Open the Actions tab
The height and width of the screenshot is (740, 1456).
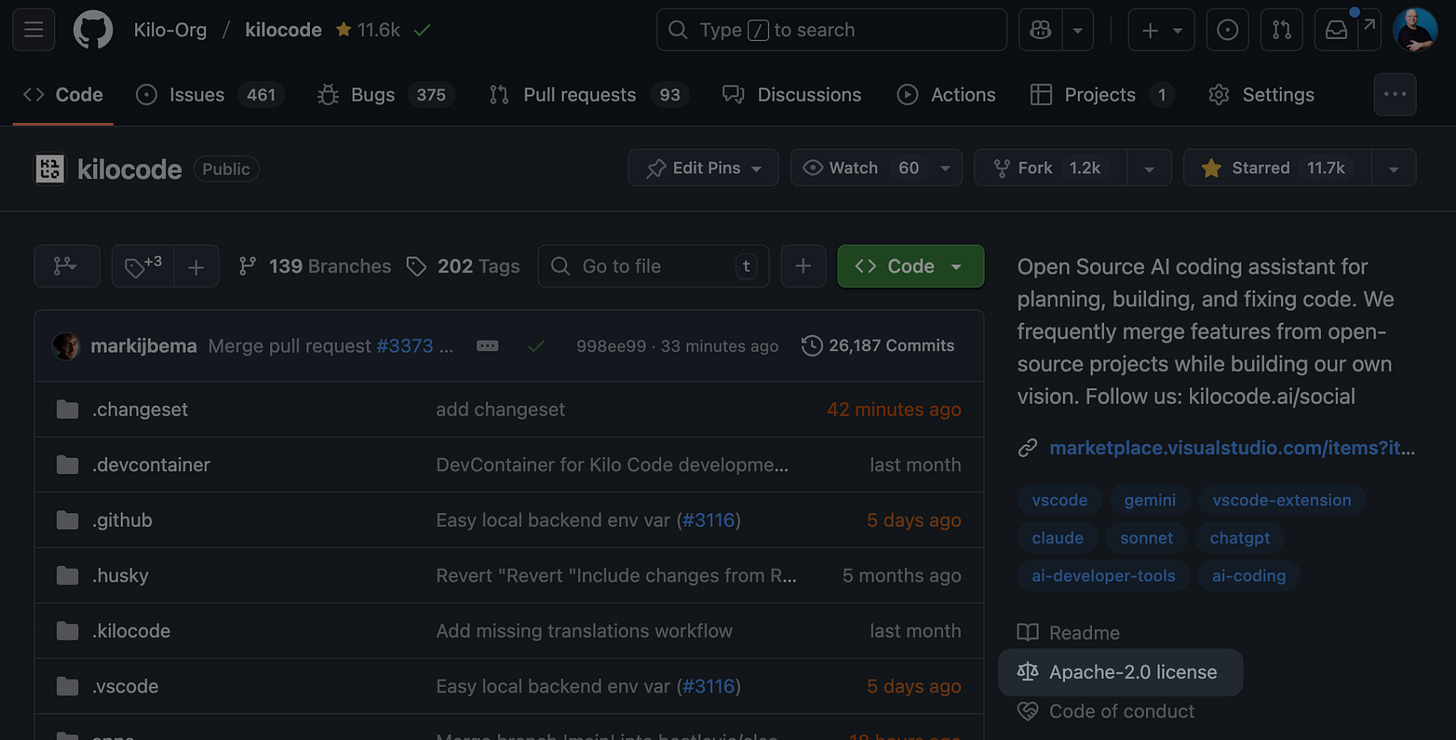click(946, 95)
